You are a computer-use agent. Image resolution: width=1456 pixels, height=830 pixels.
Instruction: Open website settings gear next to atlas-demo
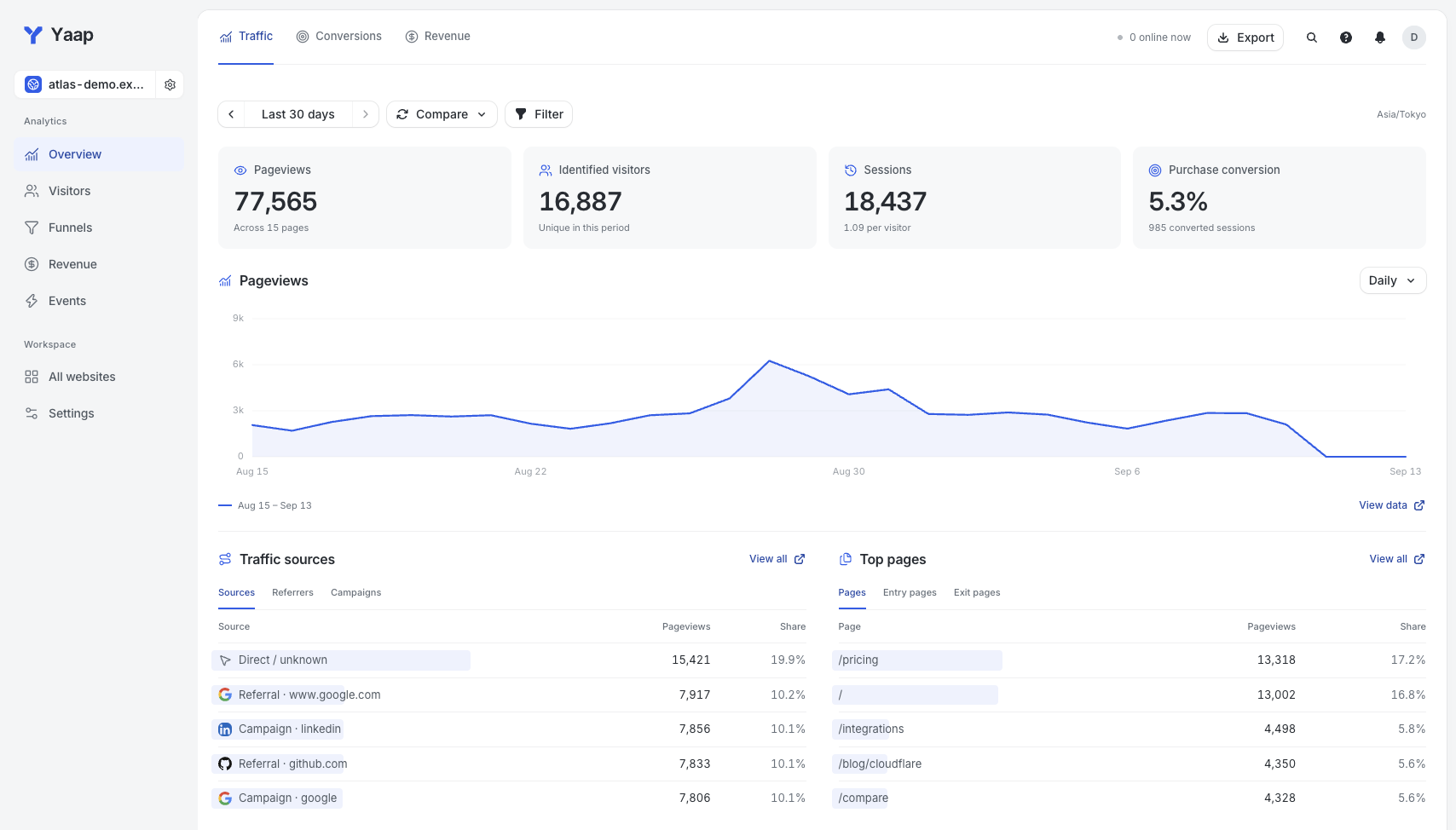(170, 84)
